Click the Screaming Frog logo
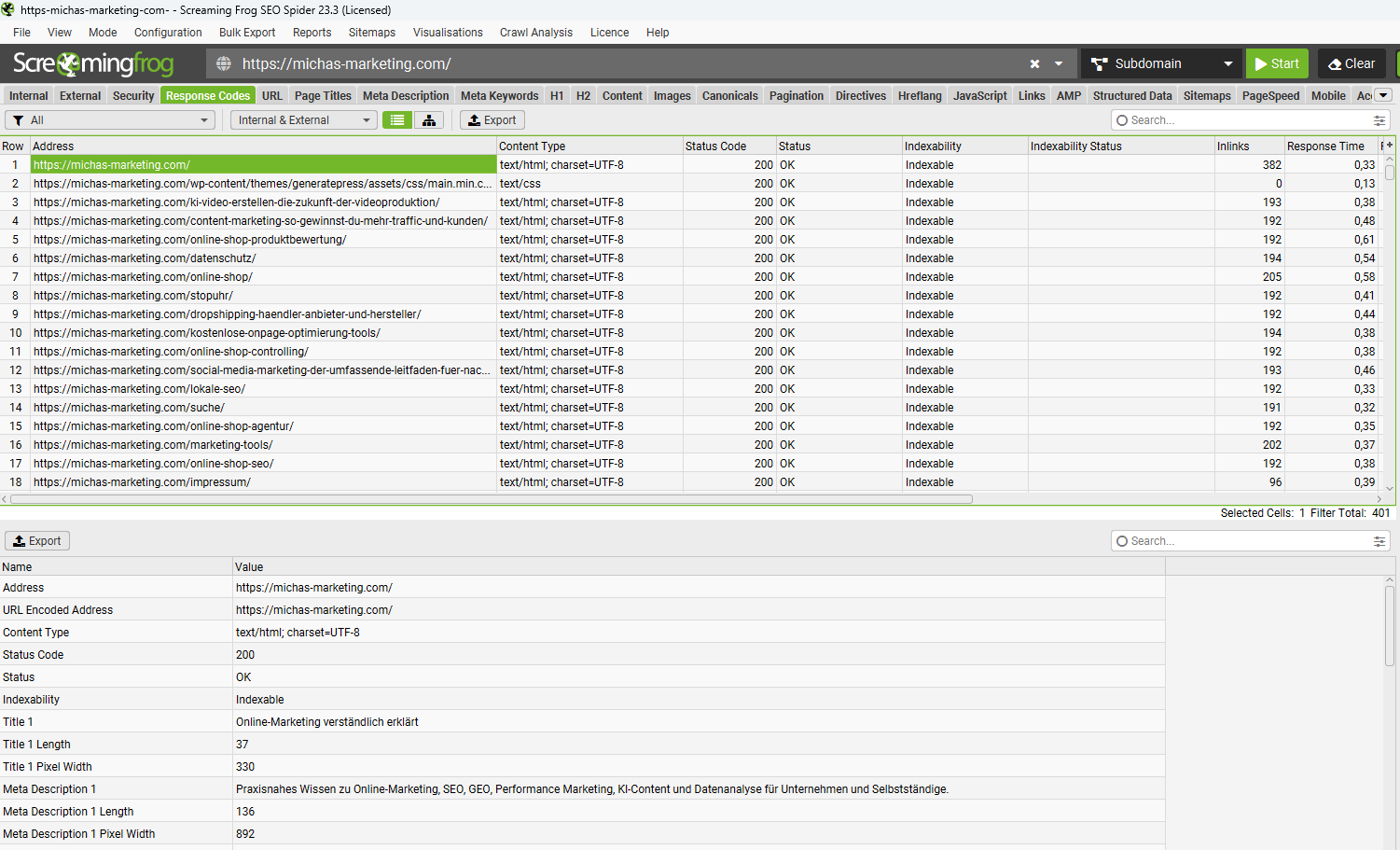The height and width of the screenshot is (850, 1400). 93,63
